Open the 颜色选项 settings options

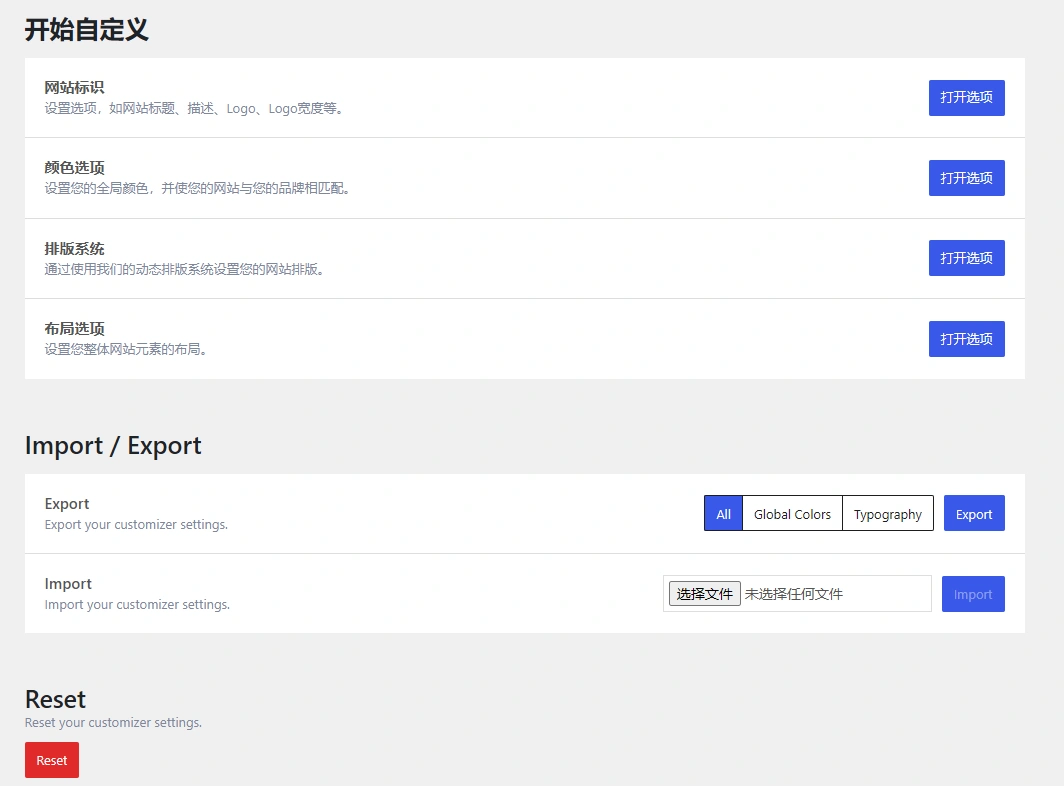tap(965, 177)
